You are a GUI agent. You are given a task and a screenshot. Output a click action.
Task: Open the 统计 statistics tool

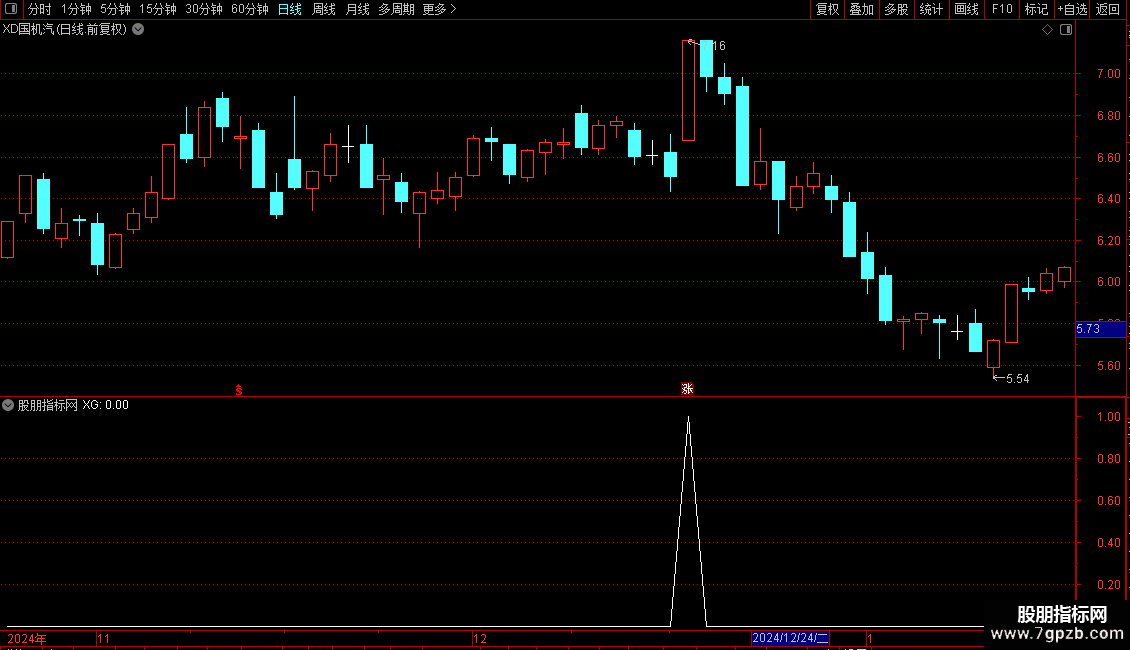coord(931,9)
